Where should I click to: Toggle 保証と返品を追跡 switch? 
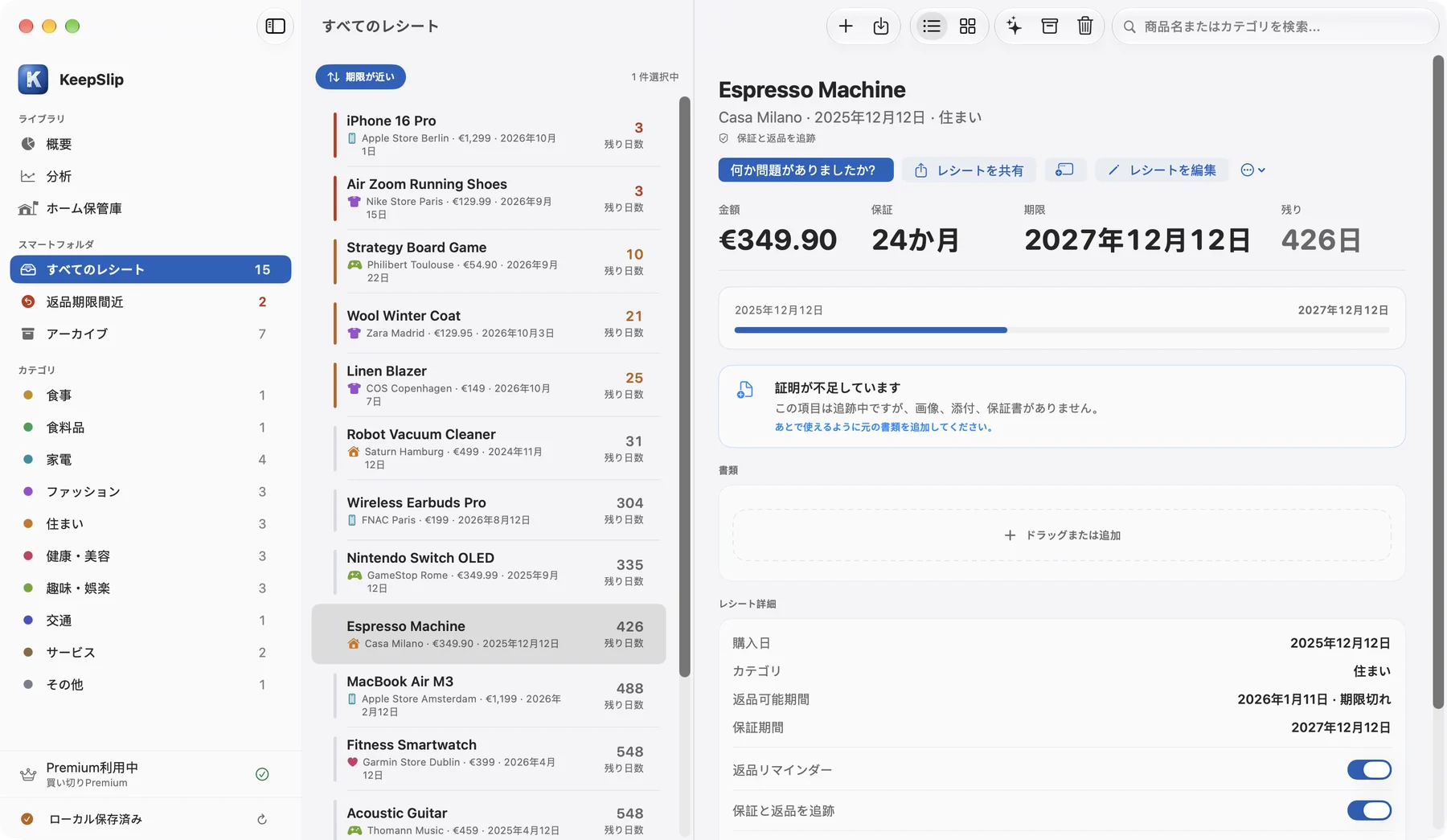point(1369,810)
